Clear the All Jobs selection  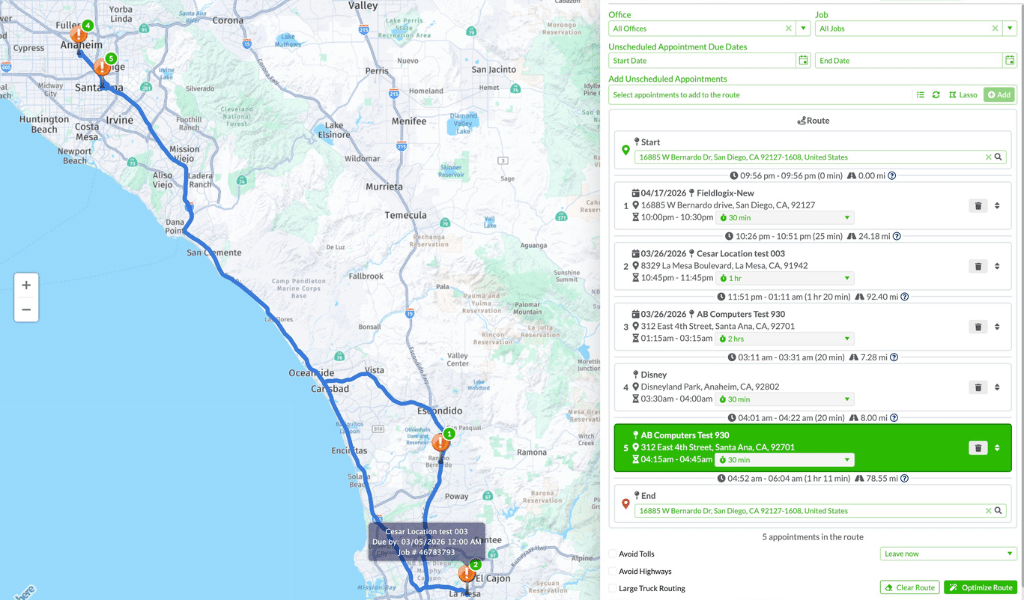[995, 29]
